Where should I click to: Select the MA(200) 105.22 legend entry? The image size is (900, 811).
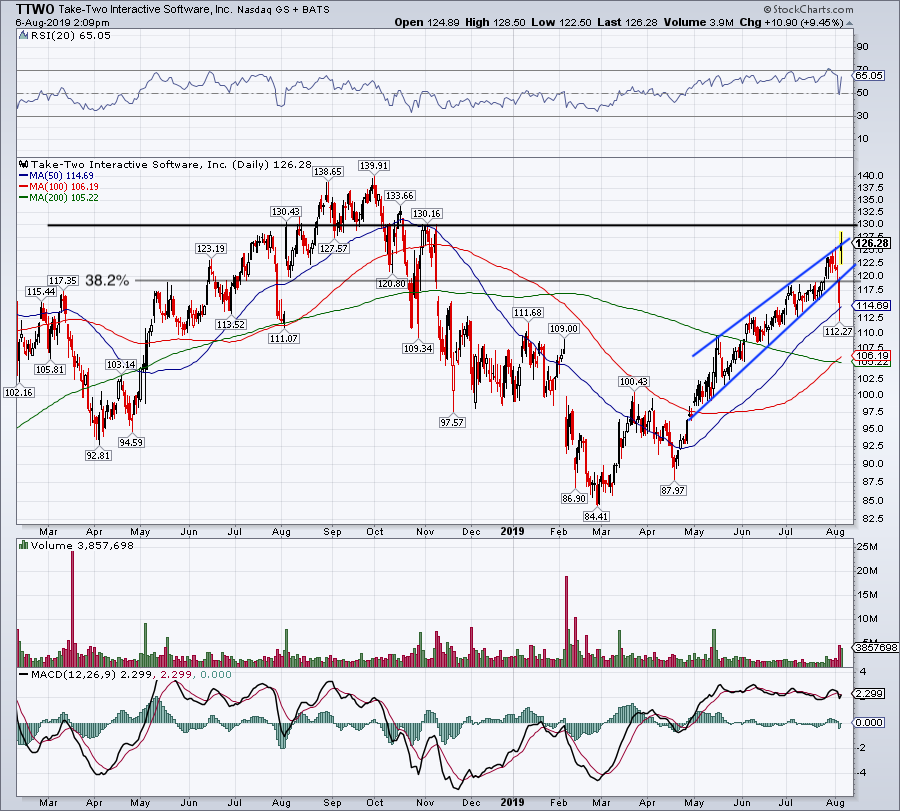pos(58,197)
